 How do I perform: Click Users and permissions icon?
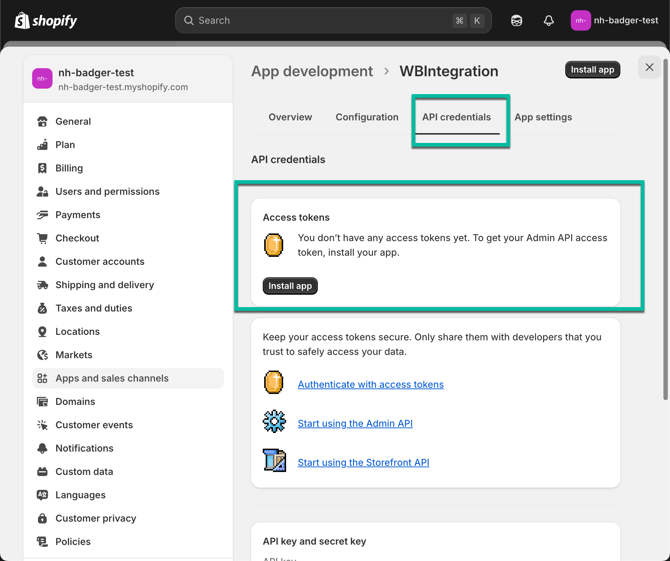[42, 191]
